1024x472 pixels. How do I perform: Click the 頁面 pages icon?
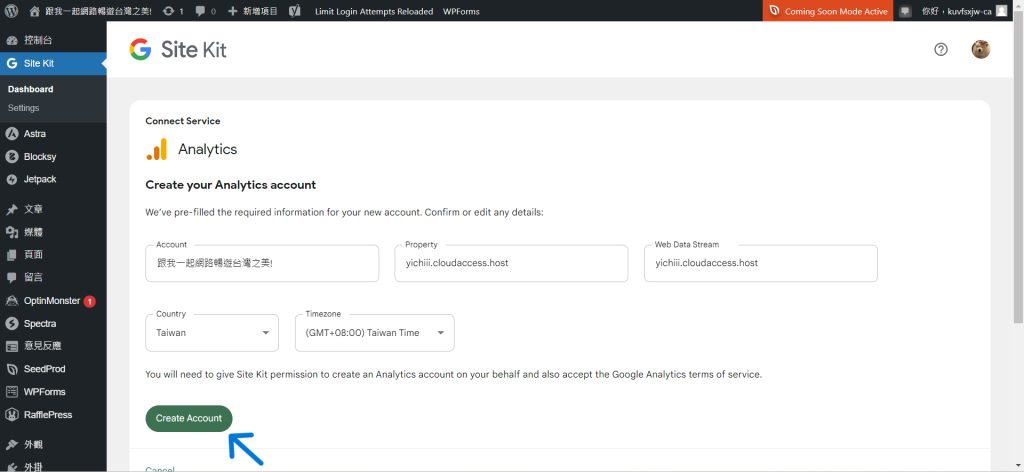(x=11, y=255)
